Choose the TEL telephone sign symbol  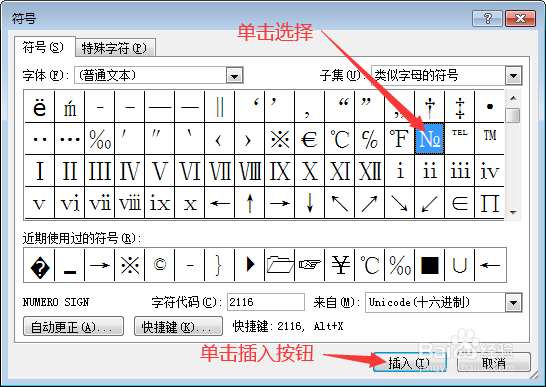(459, 139)
